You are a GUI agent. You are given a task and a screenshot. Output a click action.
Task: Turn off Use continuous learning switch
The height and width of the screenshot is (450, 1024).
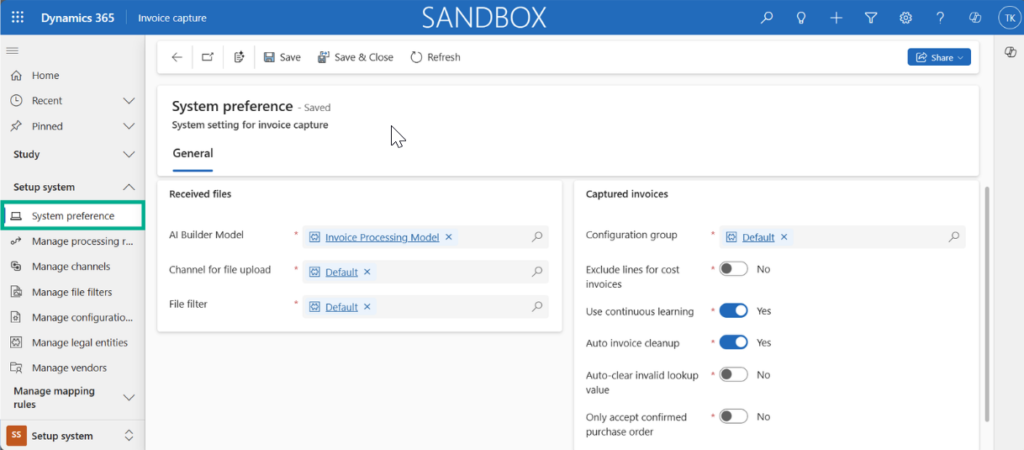tap(733, 311)
